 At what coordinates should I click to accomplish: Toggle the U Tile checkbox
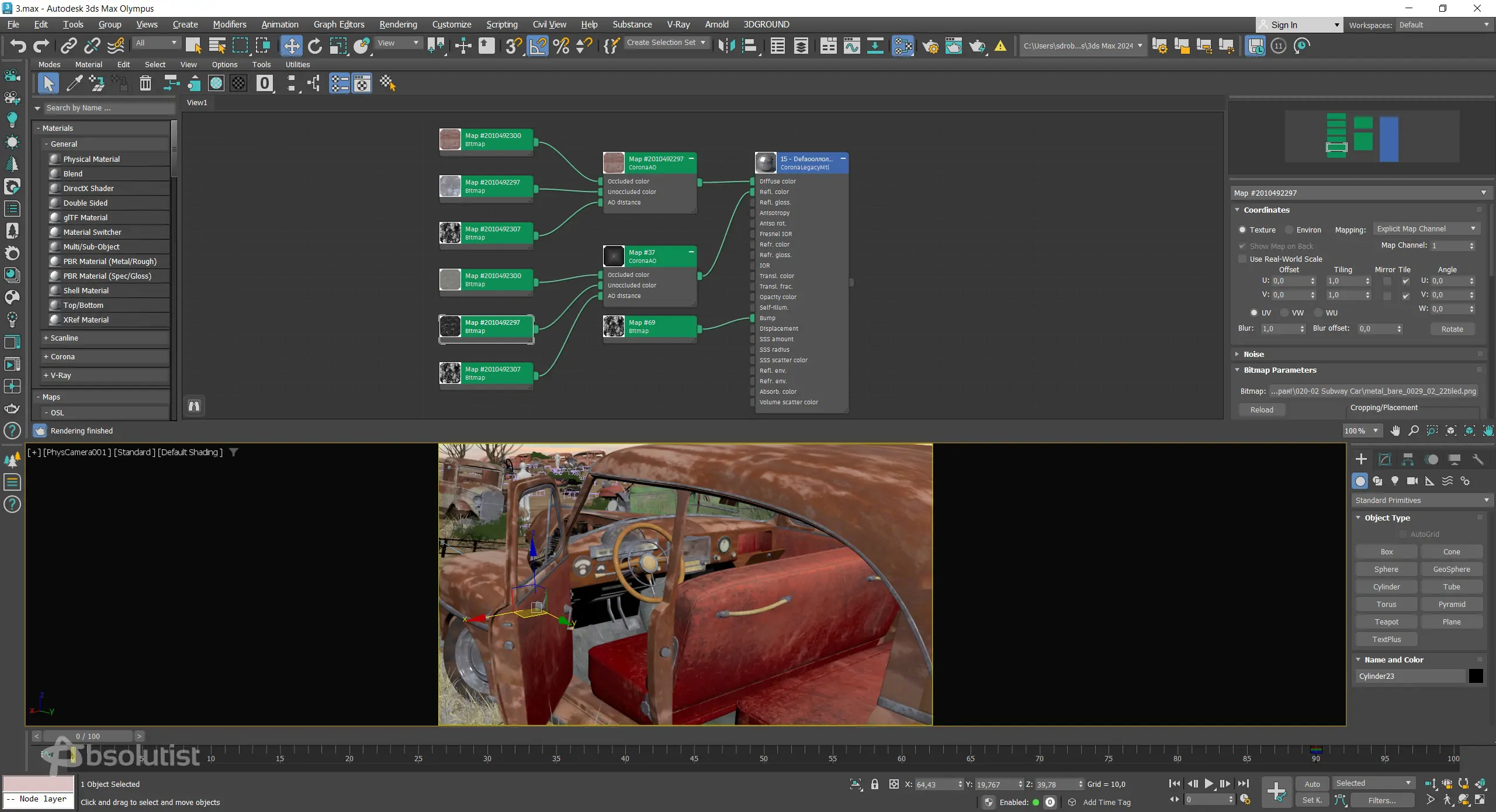click(1406, 282)
